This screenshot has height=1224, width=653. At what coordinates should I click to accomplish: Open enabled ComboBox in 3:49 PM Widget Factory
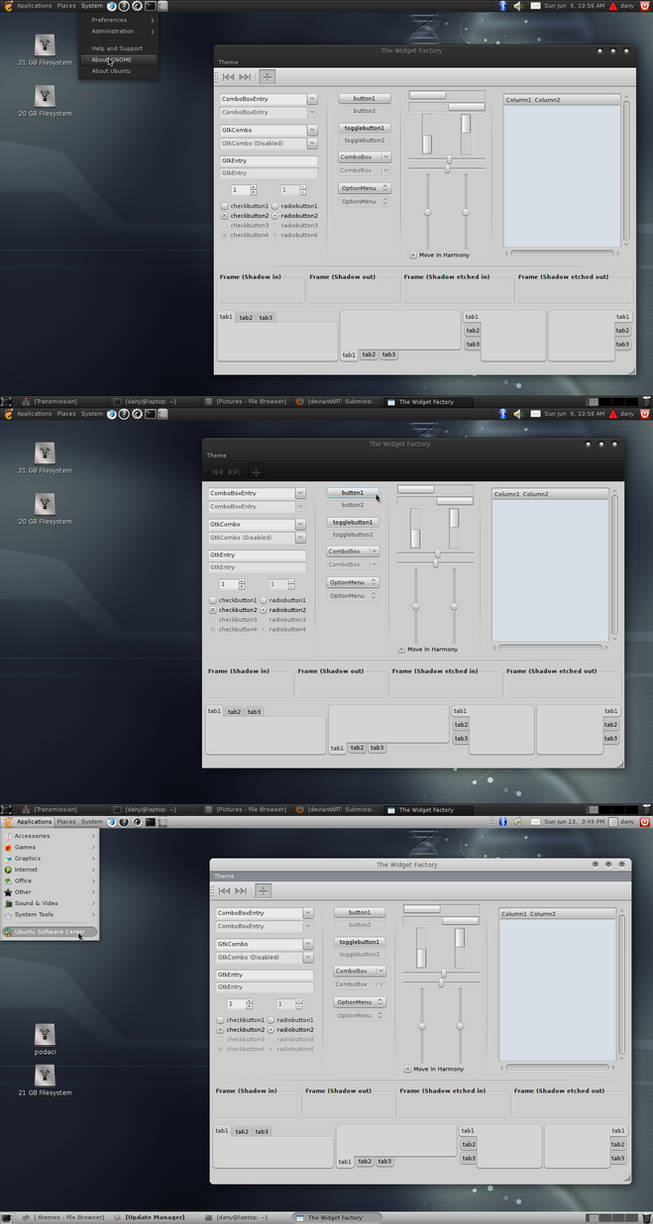pyautogui.click(x=358, y=971)
